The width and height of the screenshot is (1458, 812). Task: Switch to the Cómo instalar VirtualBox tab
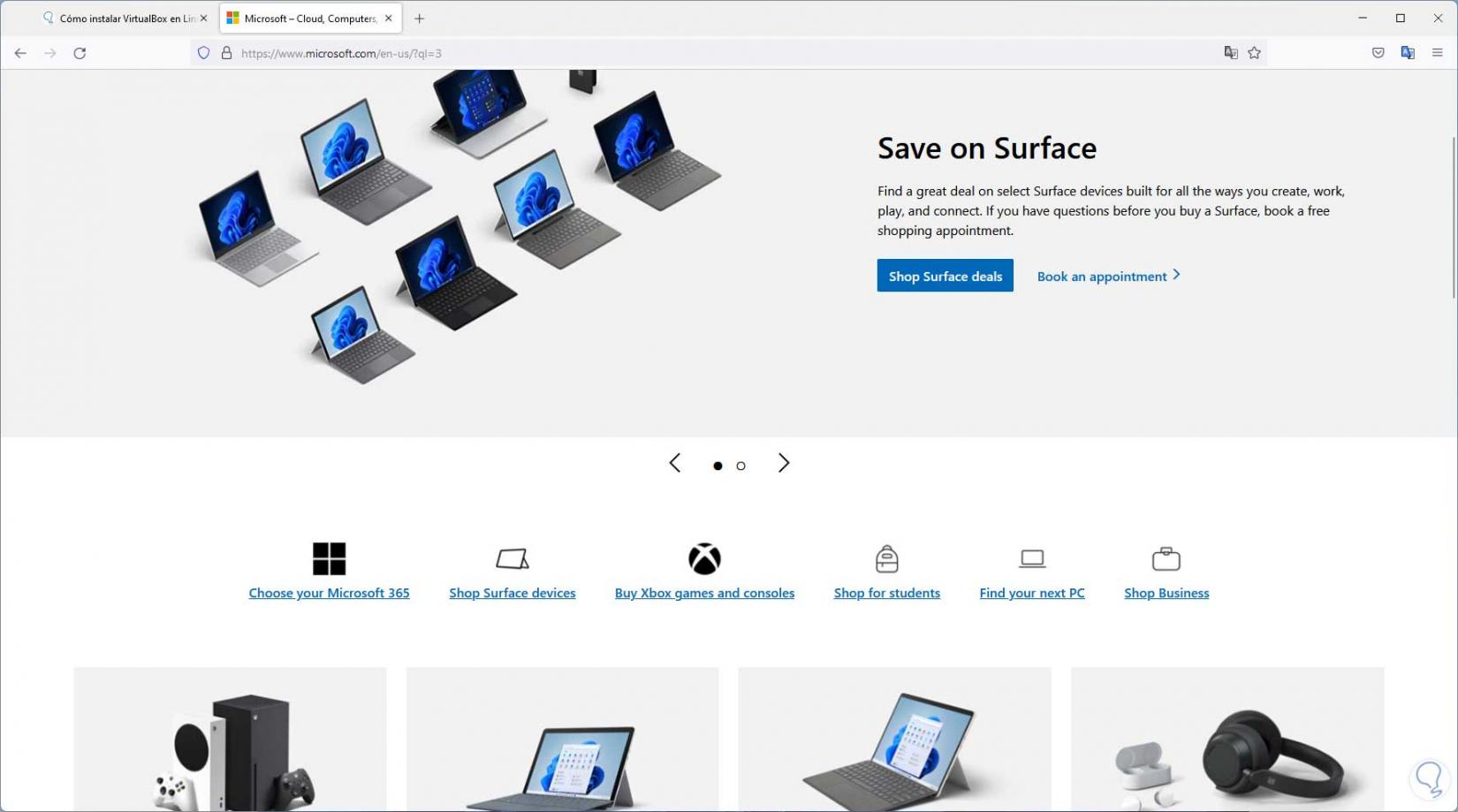tap(118, 19)
